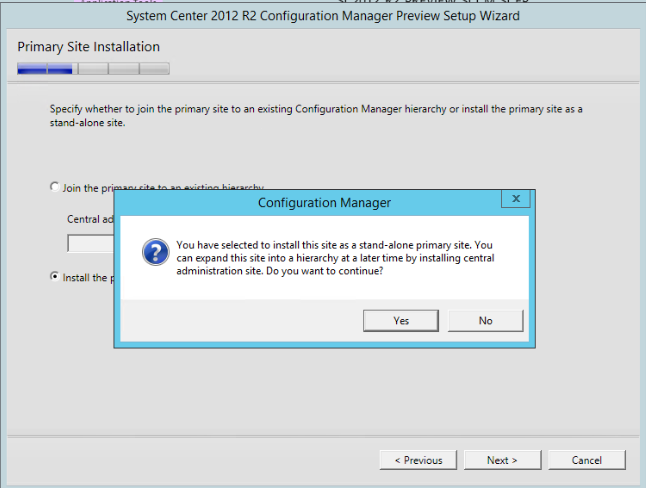The height and width of the screenshot is (488, 646).
Task: Click second filled progress bar segment
Action: click(x=62, y=69)
